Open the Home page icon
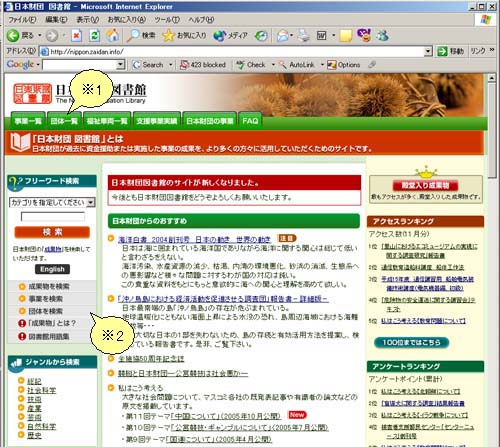This screenshot has height=447, width=500. click(113, 35)
